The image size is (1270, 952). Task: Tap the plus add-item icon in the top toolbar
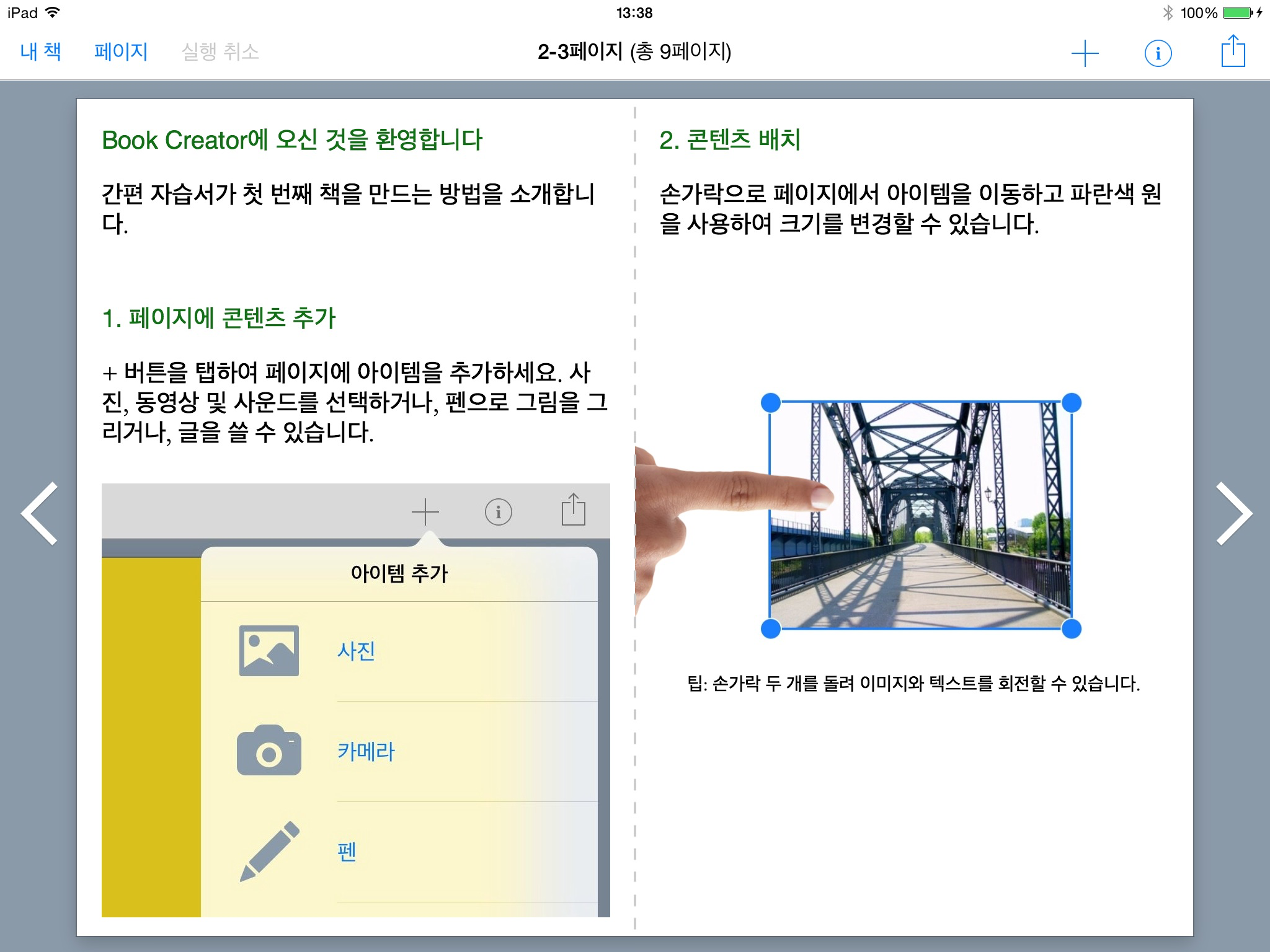pos(1085,53)
